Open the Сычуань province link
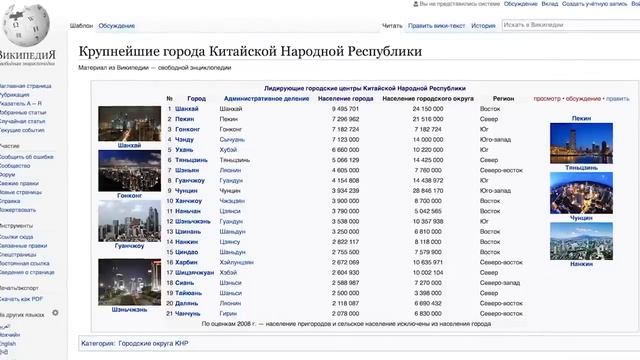 click(x=232, y=140)
